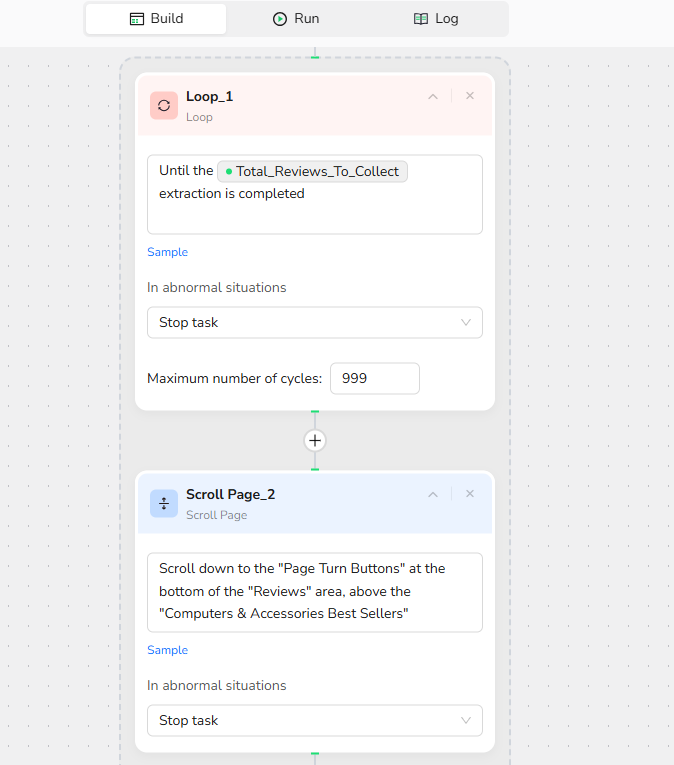The height and width of the screenshot is (765, 674).
Task: Open the Sample link under Loop_1
Action: (167, 252)
